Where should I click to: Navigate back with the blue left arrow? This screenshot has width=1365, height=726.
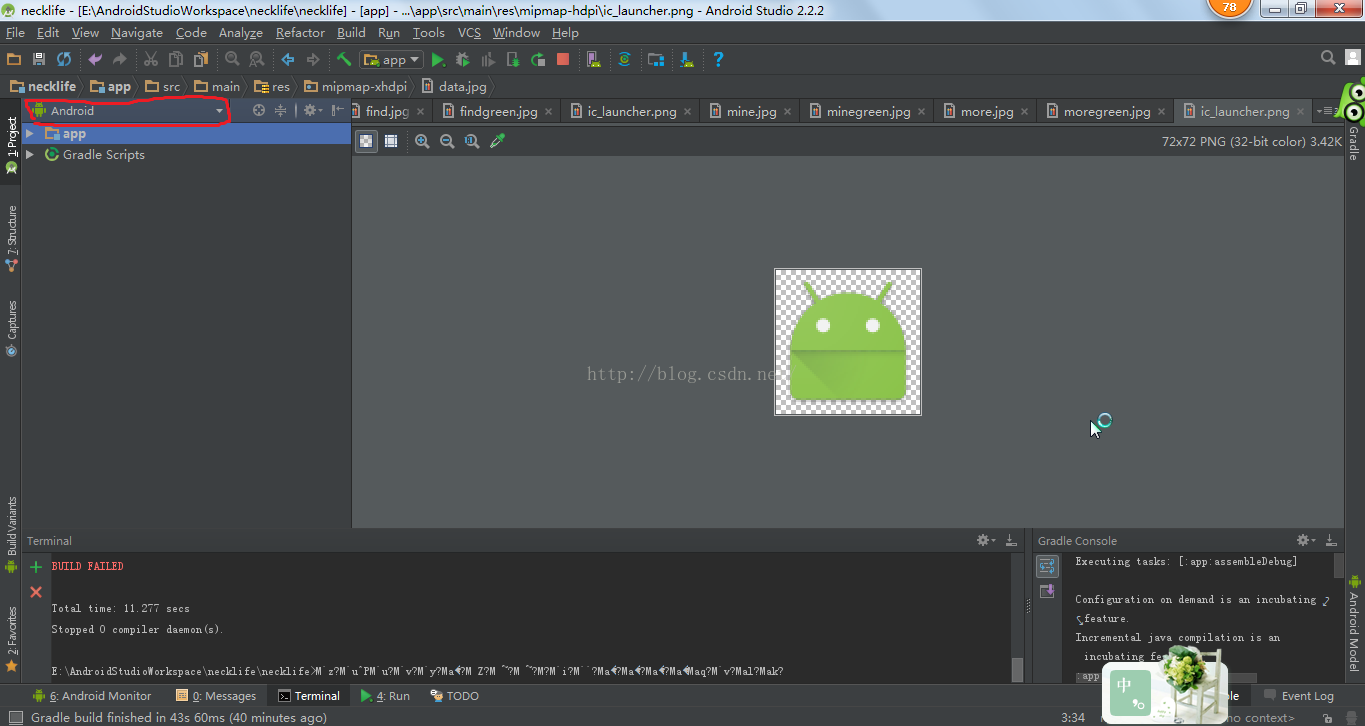tap(288, 59)
